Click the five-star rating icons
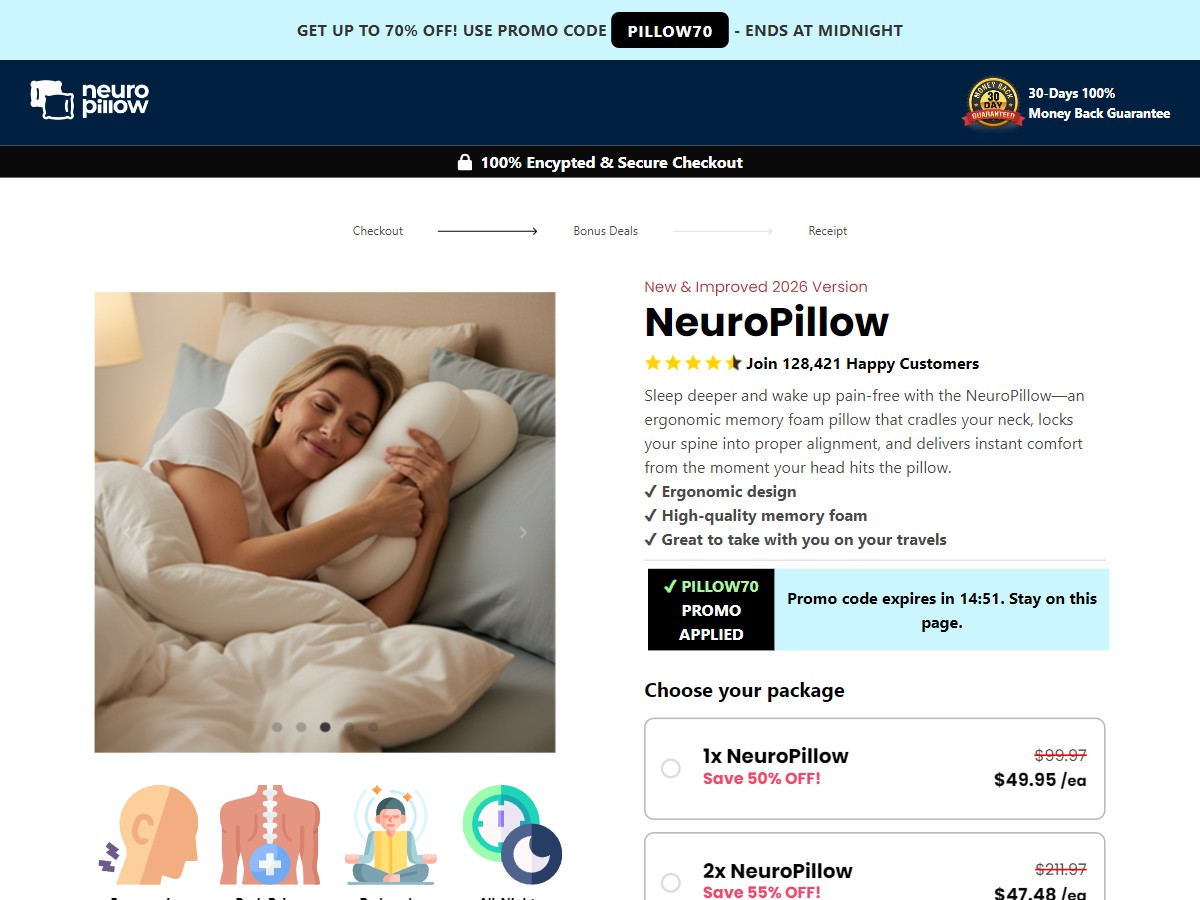This screenshot has width=1200, height=900. [x=693, y=363]
